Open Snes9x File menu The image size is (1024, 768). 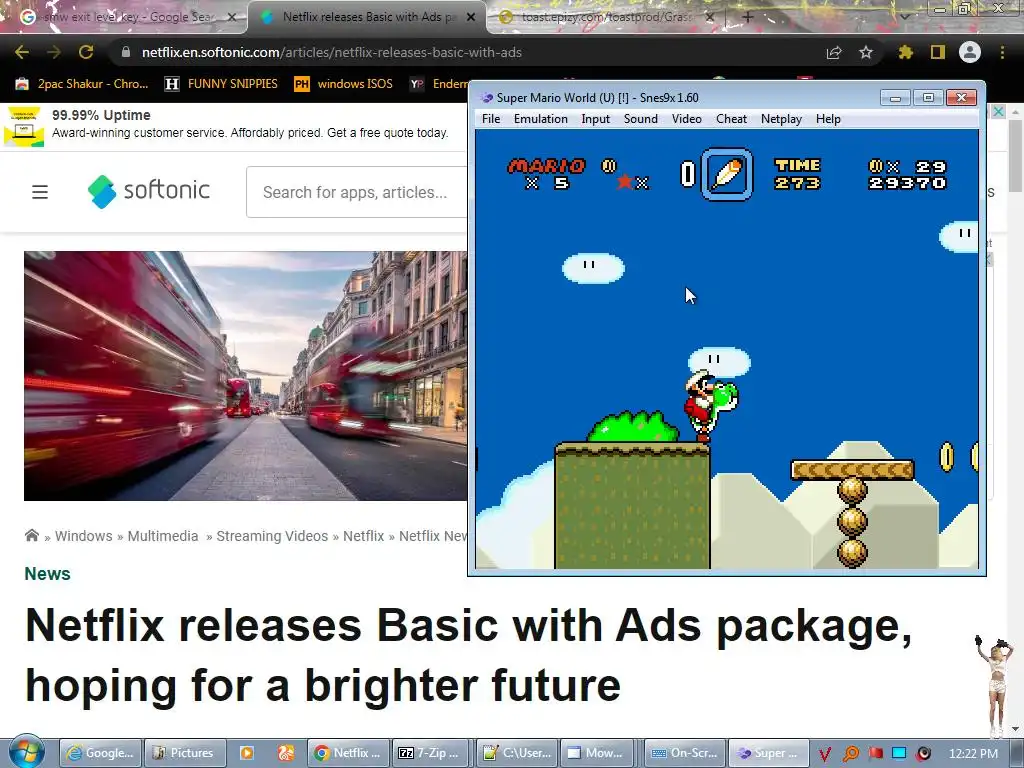tap(491, 119)
